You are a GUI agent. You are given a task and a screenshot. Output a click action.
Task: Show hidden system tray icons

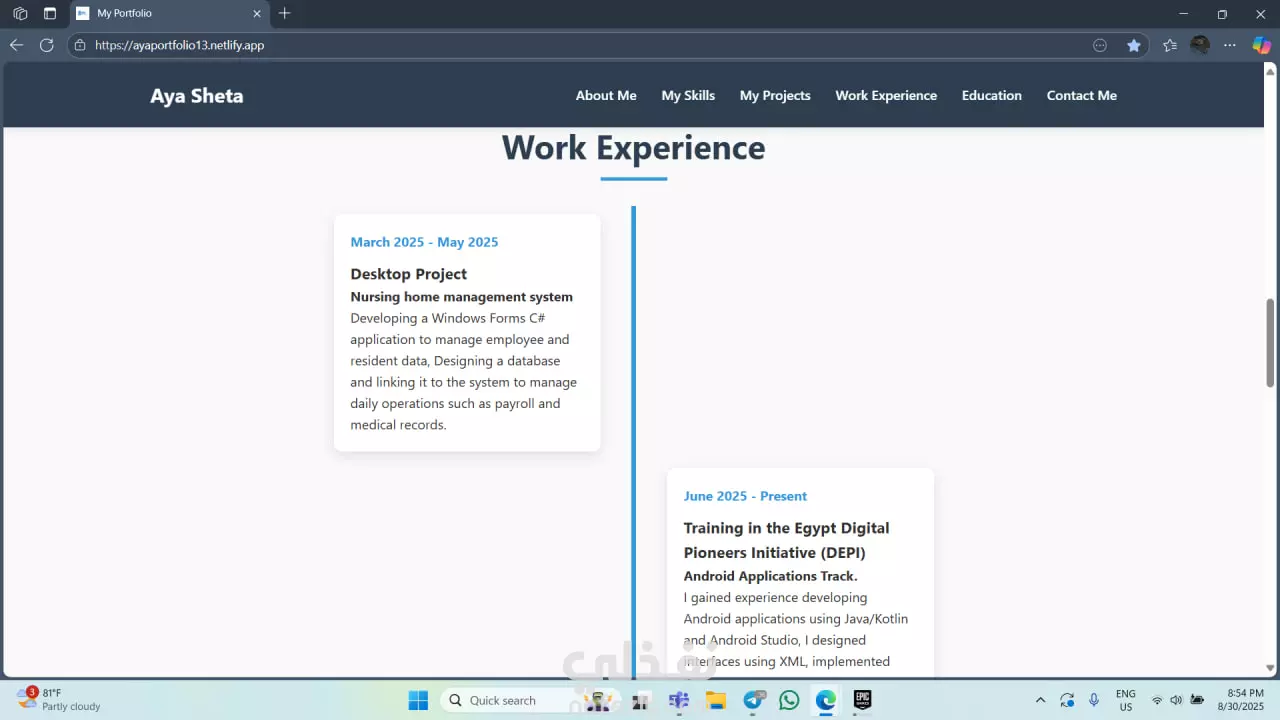[x=1040, y=700]
